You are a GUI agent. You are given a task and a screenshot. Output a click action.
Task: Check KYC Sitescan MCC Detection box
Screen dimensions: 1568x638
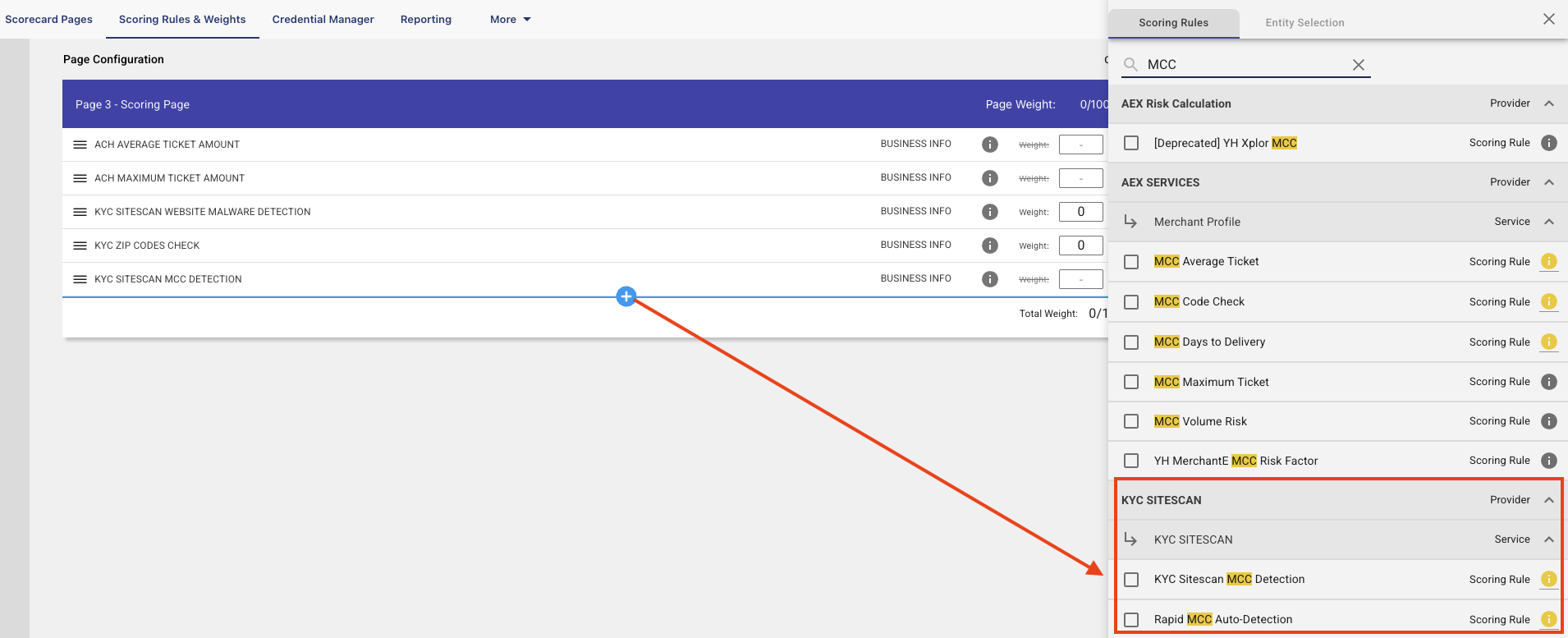(x=1131, y=580)
